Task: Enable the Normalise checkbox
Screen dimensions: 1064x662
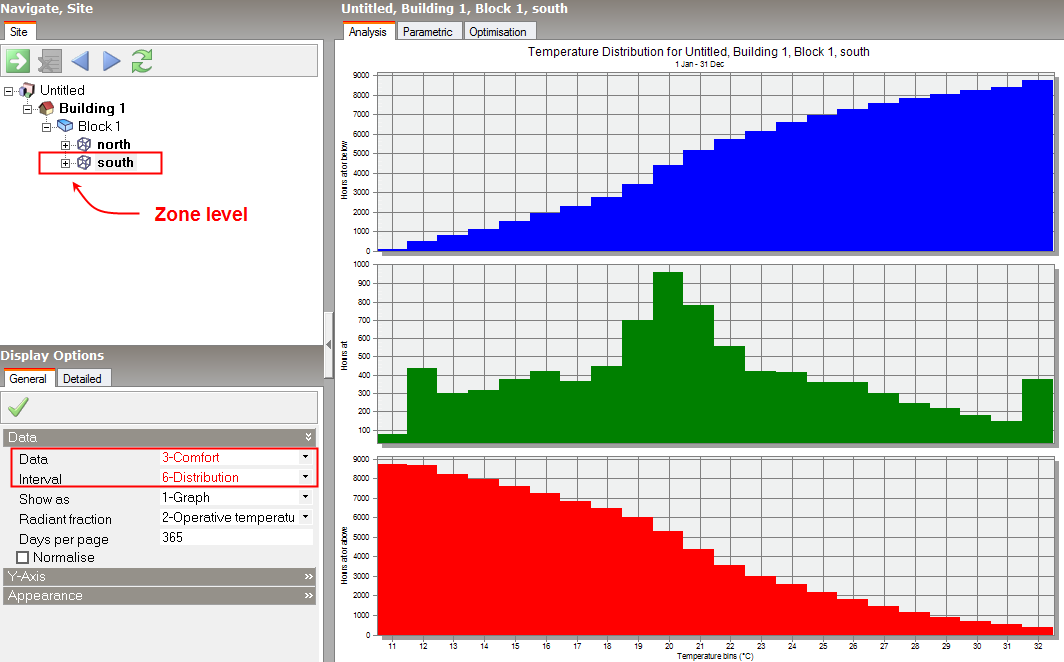Action: (23, 557)
